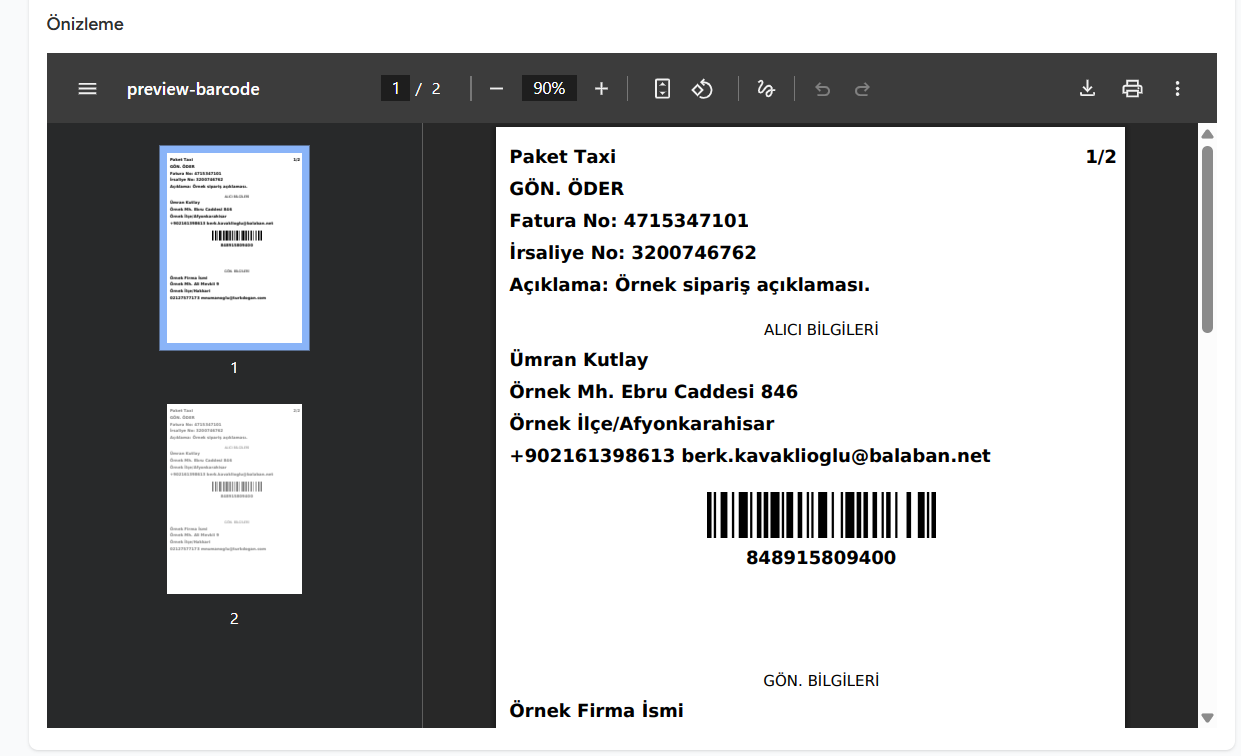Click the preview-barcode document title
1241x756 pixels.
coord(193,89)
